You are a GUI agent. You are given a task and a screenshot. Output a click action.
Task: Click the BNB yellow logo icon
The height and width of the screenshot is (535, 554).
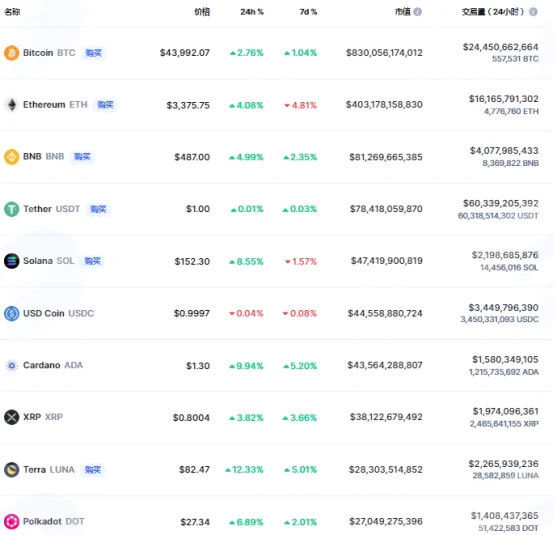tap(12, 157)
